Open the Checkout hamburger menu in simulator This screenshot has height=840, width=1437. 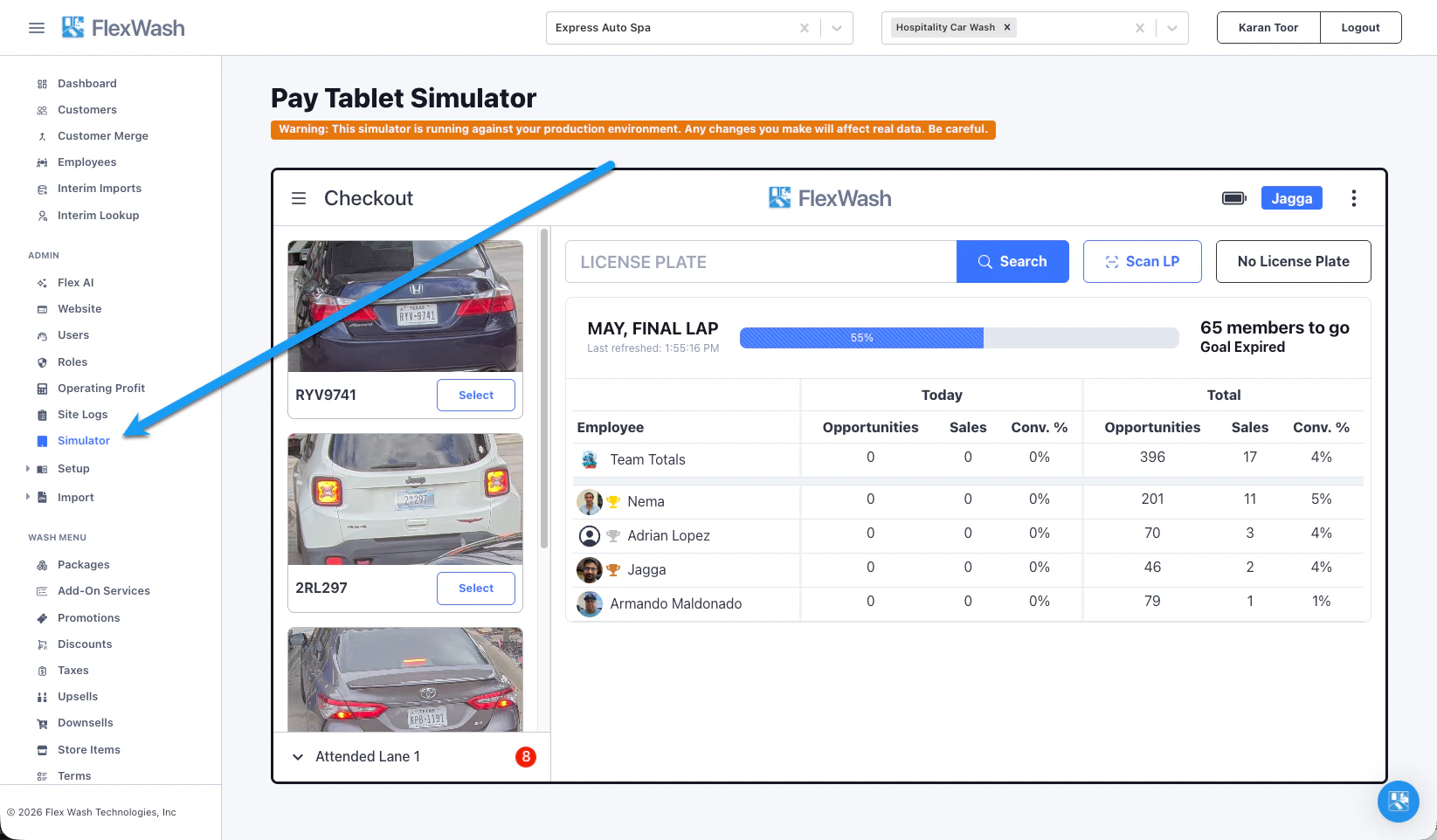(x=299, y=198)
